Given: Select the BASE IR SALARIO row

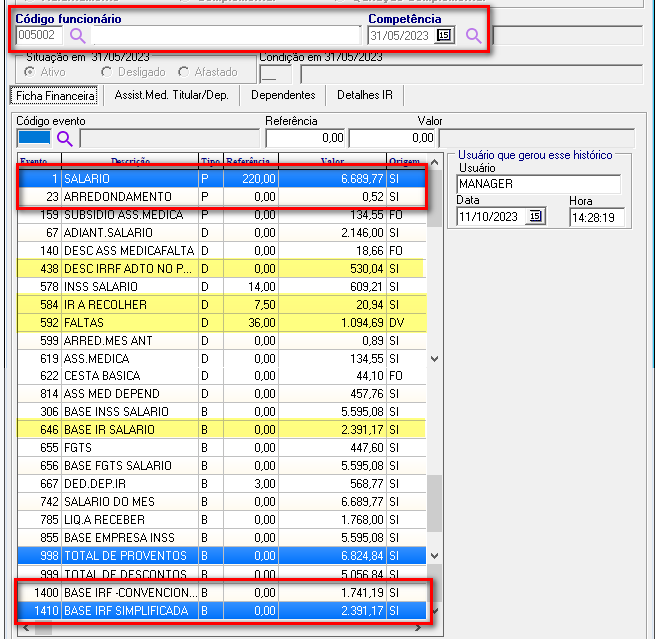Looking at the screenshot, I should (221, 429).
